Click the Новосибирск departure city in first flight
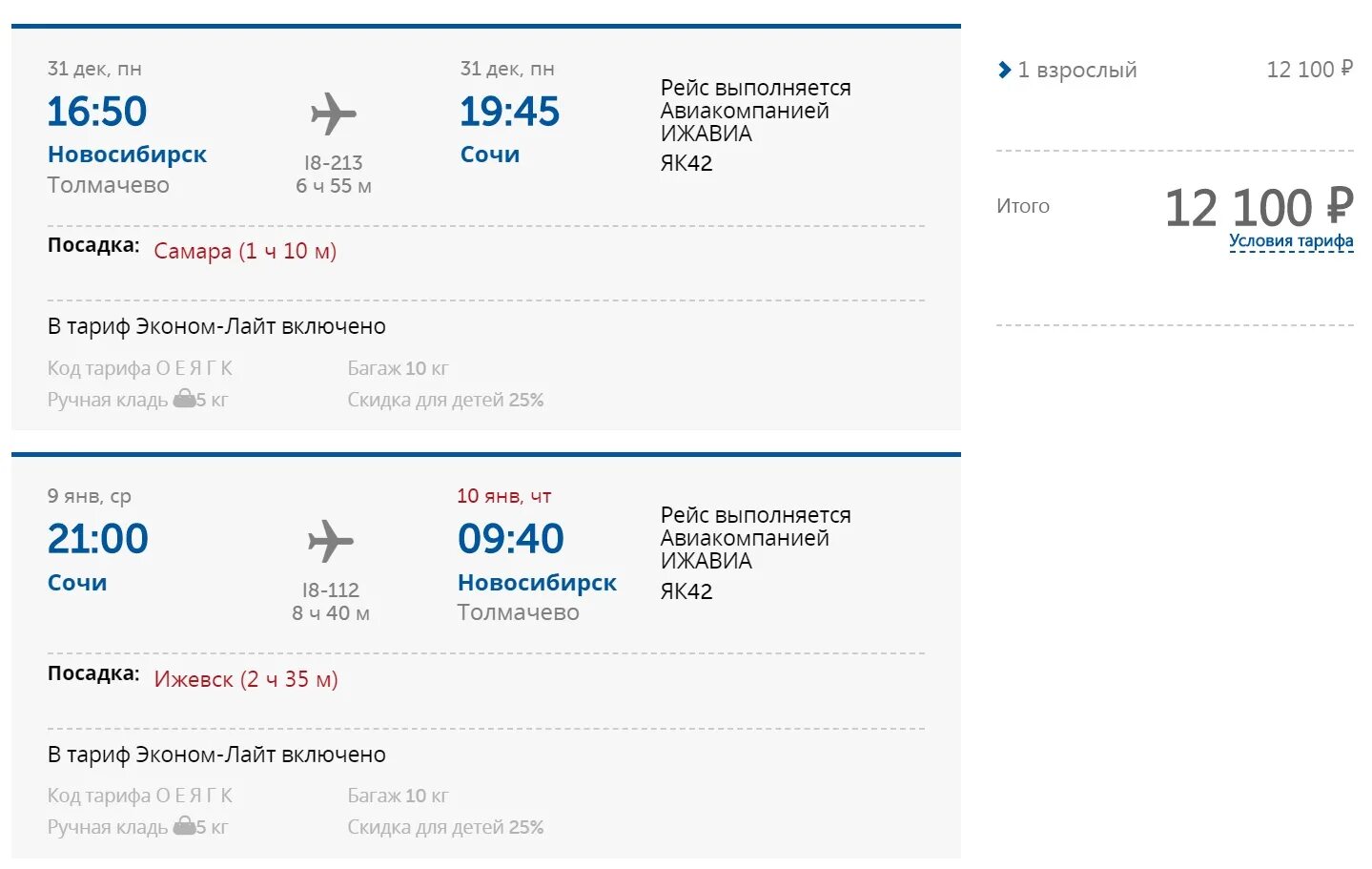The width and height of the screenshot is (1372, 869). coord(127,155)
